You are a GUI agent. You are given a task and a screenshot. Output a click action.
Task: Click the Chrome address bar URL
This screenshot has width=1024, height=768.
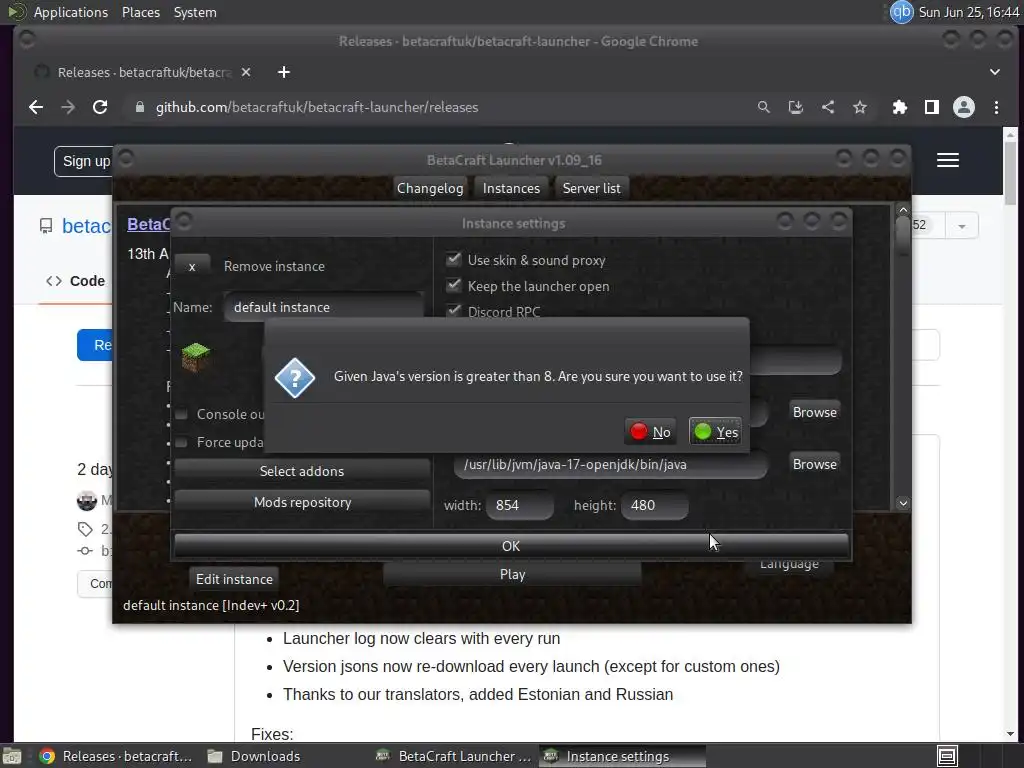[x=317, y=107]
